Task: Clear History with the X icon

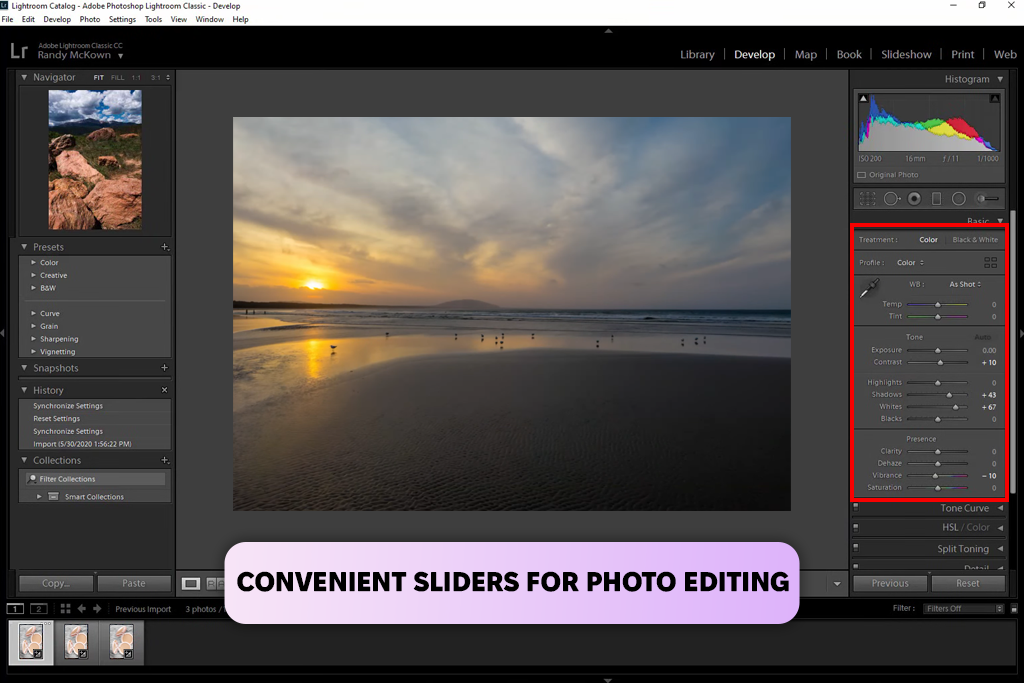Action: [x=165, y=390]
